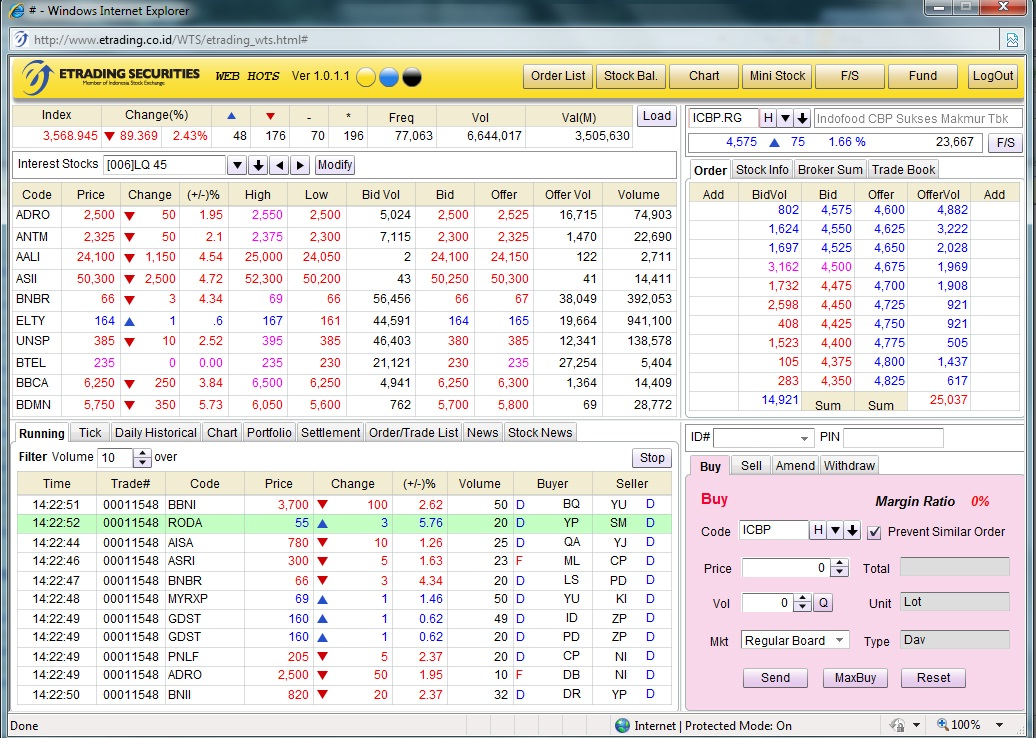Viewport: 1036px width, 738px height.
Task: Open the Interest Stocks list dropdown
Action: [238, 165]
